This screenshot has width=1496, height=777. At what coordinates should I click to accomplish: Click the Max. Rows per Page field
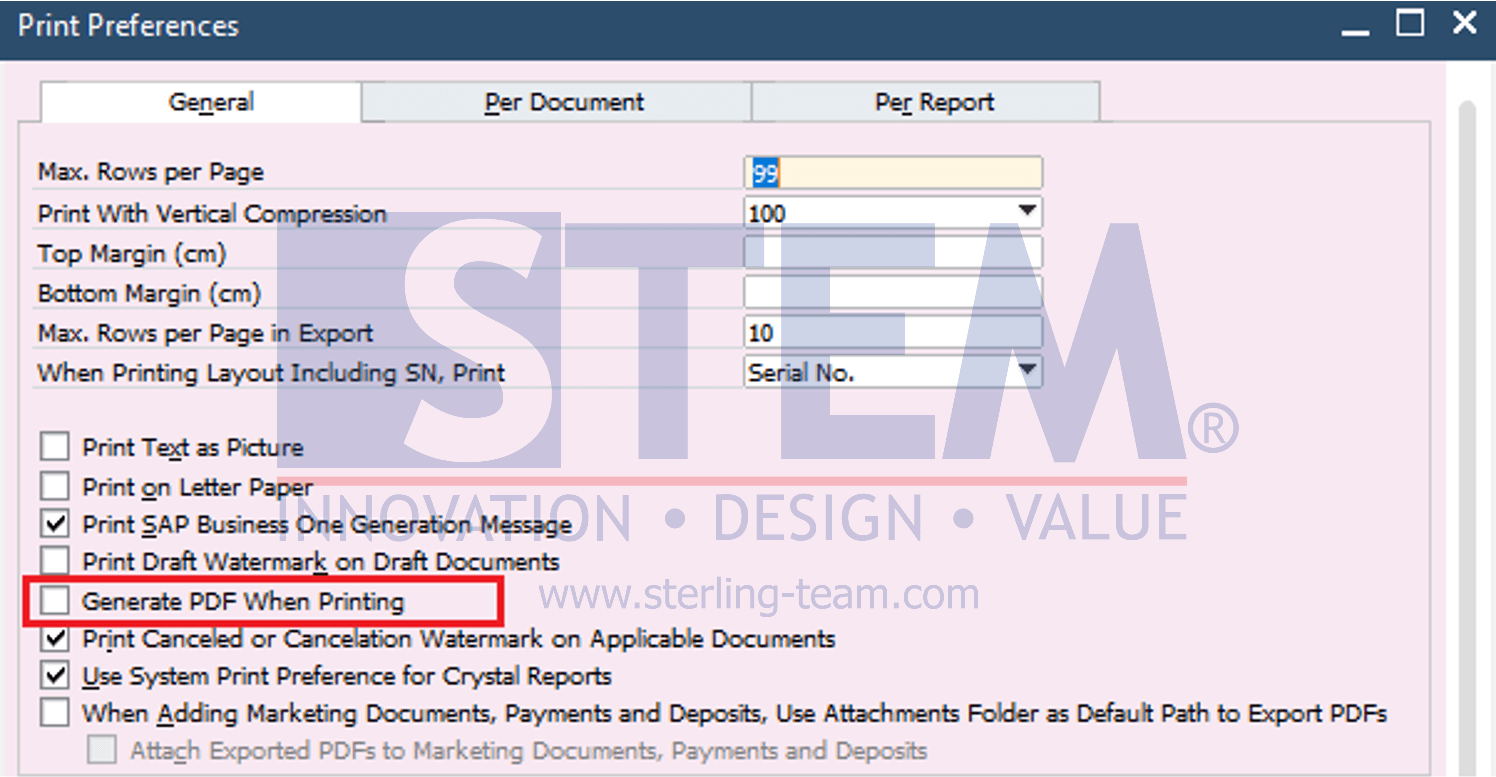893,173
